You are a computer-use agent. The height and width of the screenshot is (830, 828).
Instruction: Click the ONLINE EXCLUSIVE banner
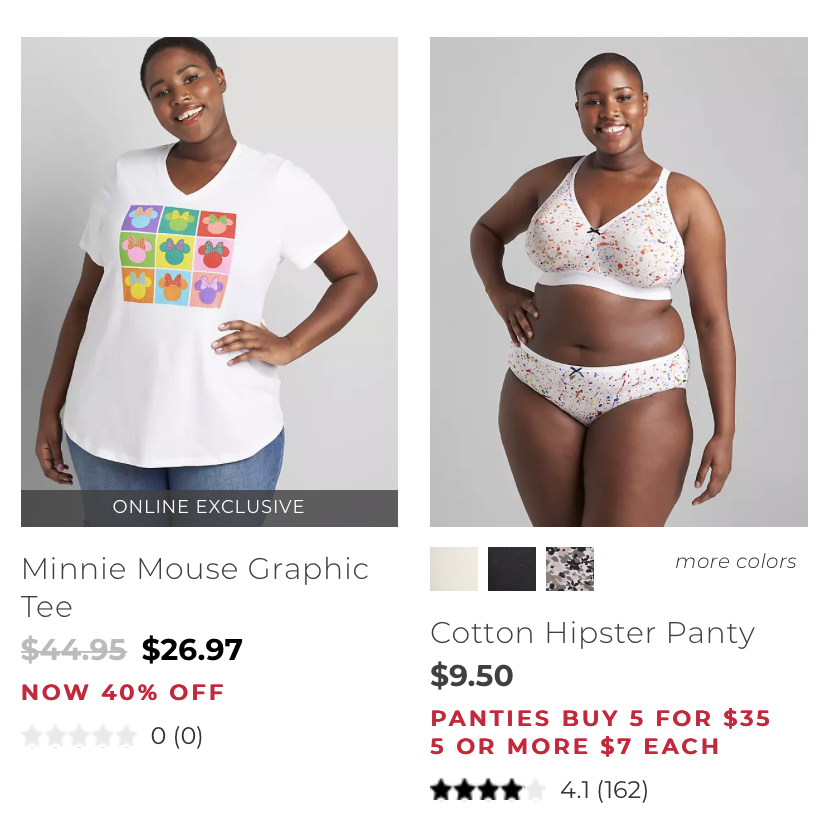click(209, 508)
